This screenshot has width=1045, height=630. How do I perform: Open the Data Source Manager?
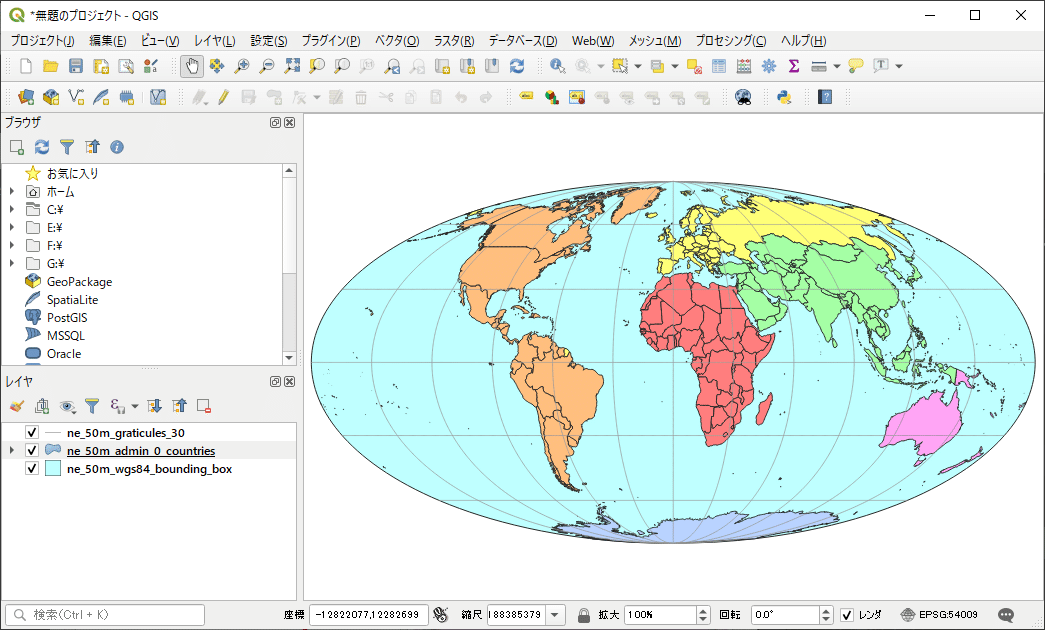(27, 97)
